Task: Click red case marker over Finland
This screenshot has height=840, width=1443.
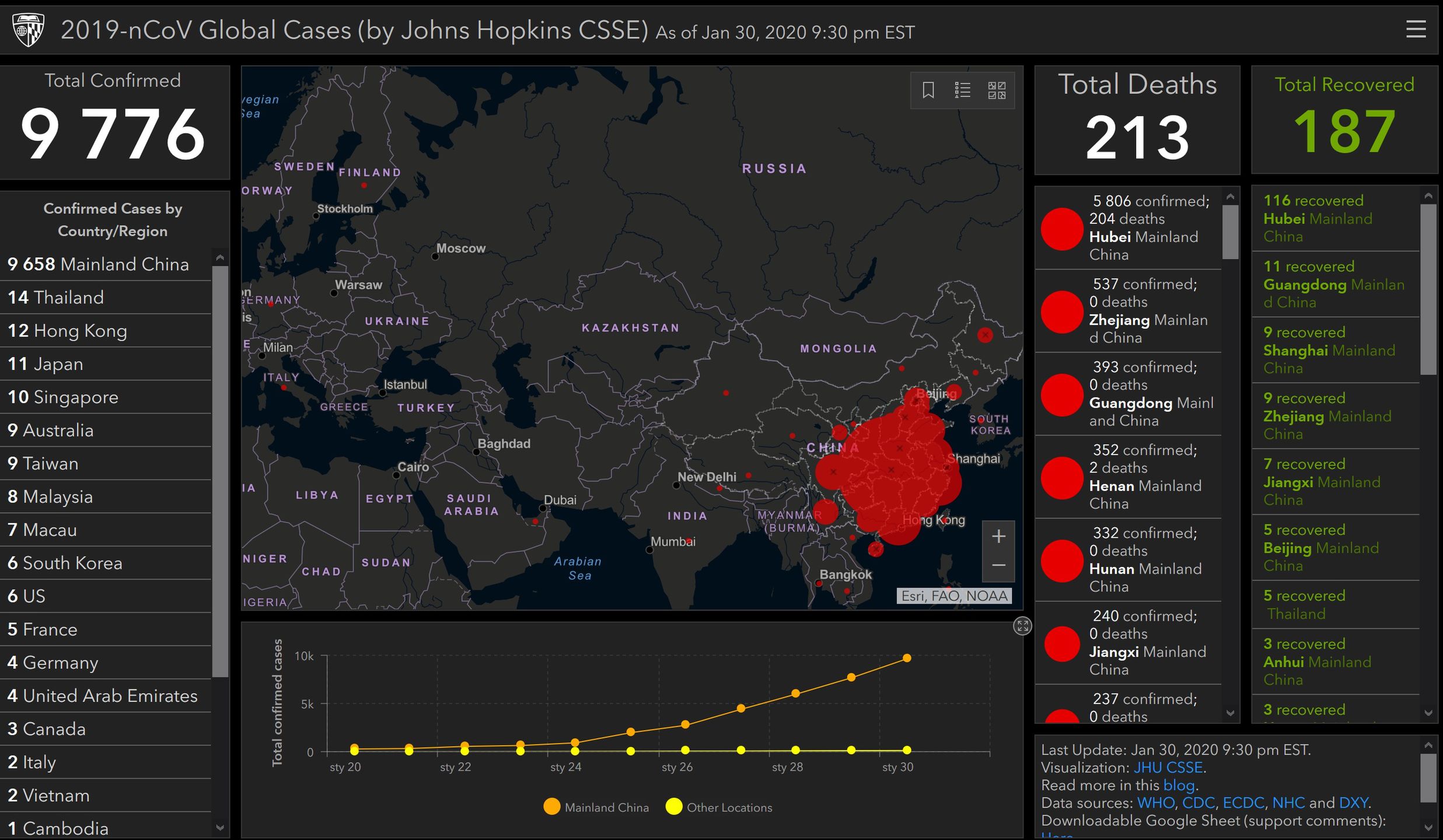Action: 364,185
